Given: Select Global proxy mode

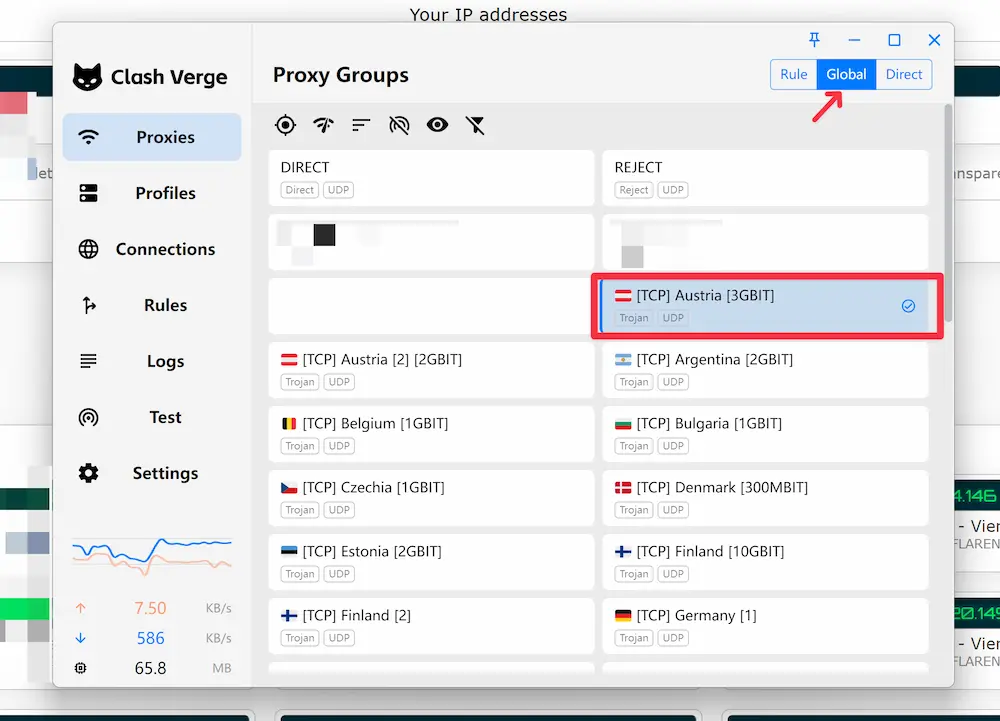Looking at the screenshot, I should (846, 75).
